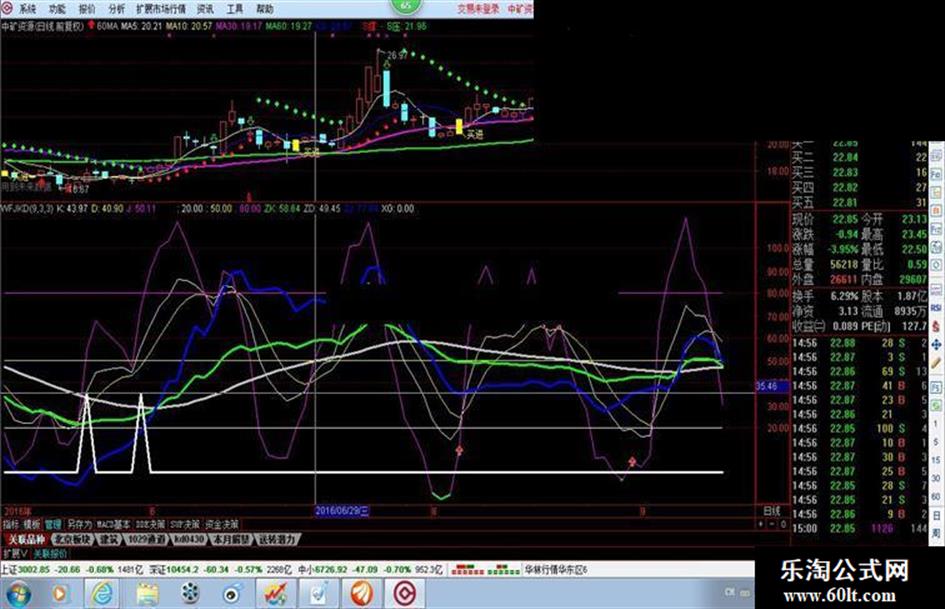Viewport: 945px width, 609px height.
Task: Switch to the MACD基本 indicator tab
Action: (113, 524)
